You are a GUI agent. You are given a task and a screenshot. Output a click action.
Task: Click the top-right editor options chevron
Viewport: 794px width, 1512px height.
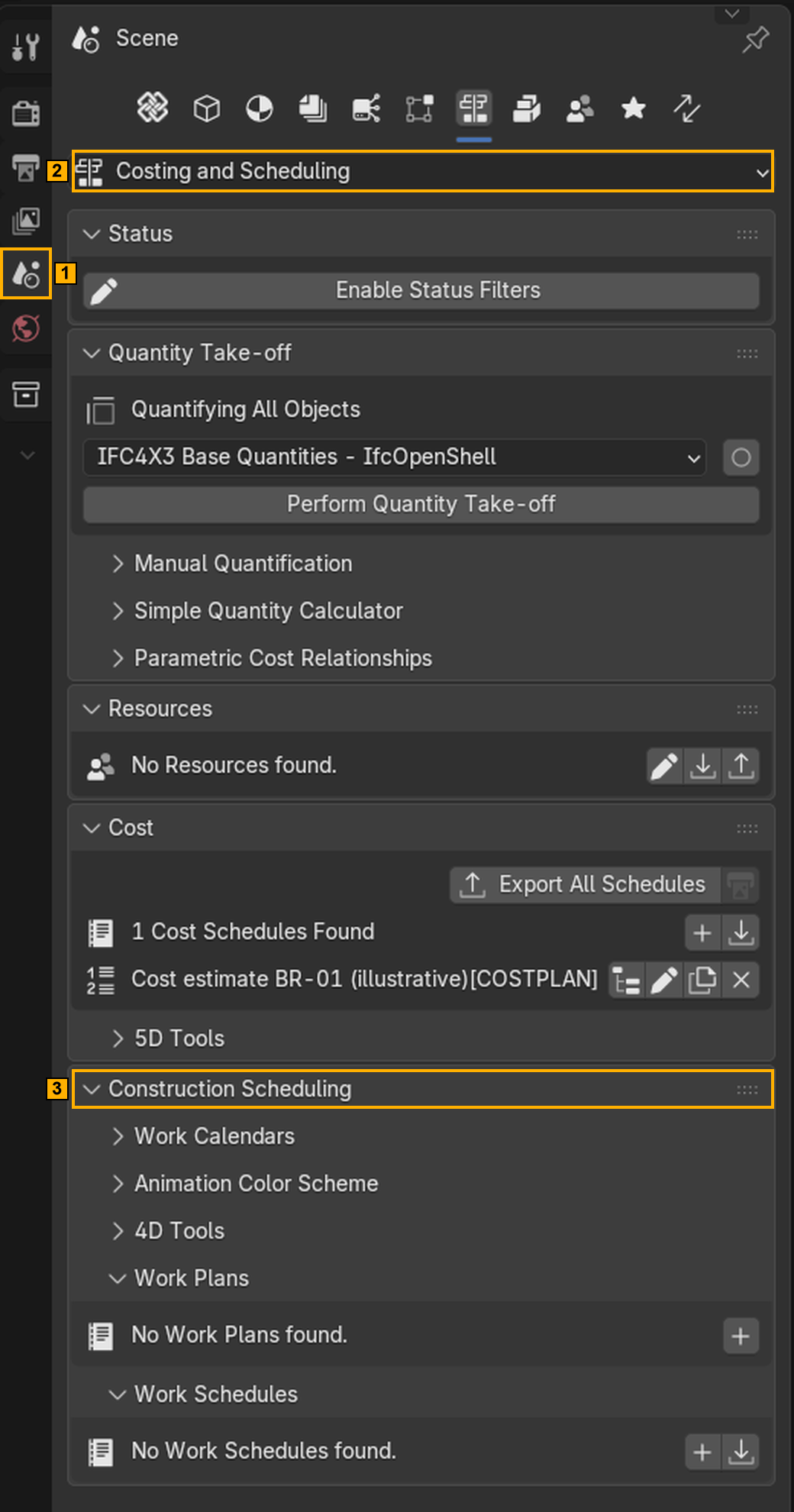tap(732, 14)
